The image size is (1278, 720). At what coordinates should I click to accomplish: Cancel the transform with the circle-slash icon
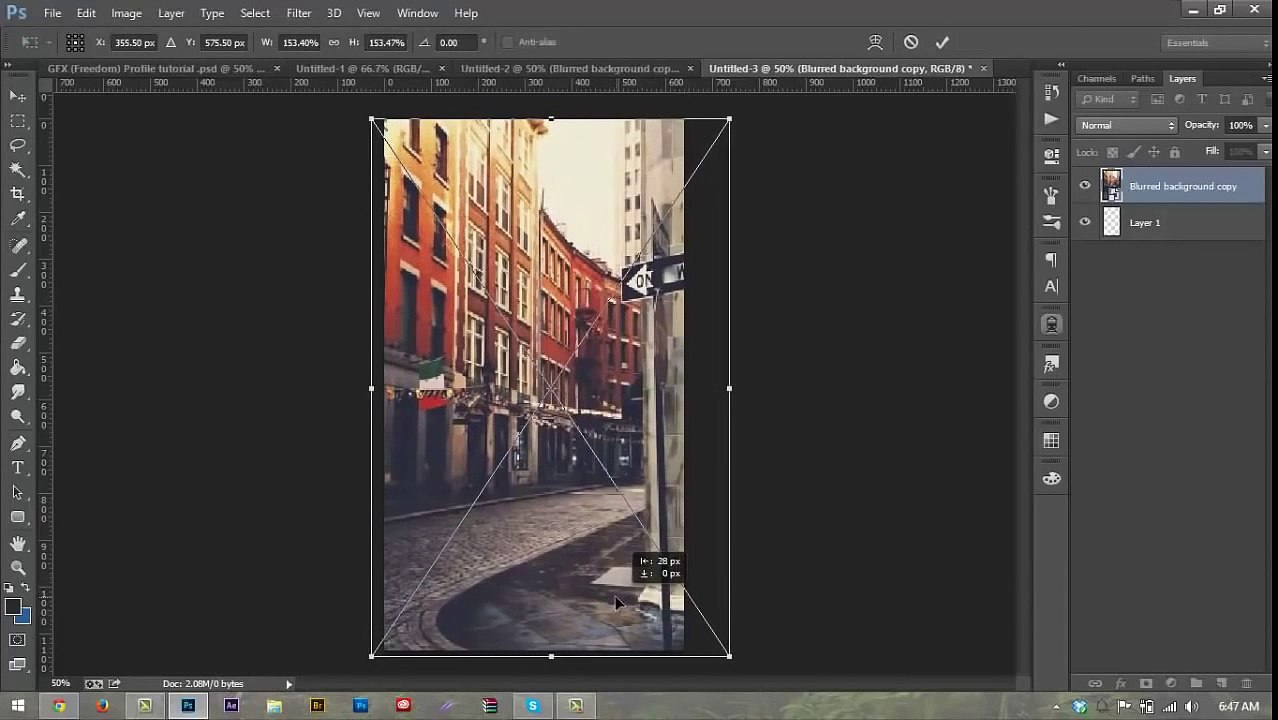pos(911,42)
